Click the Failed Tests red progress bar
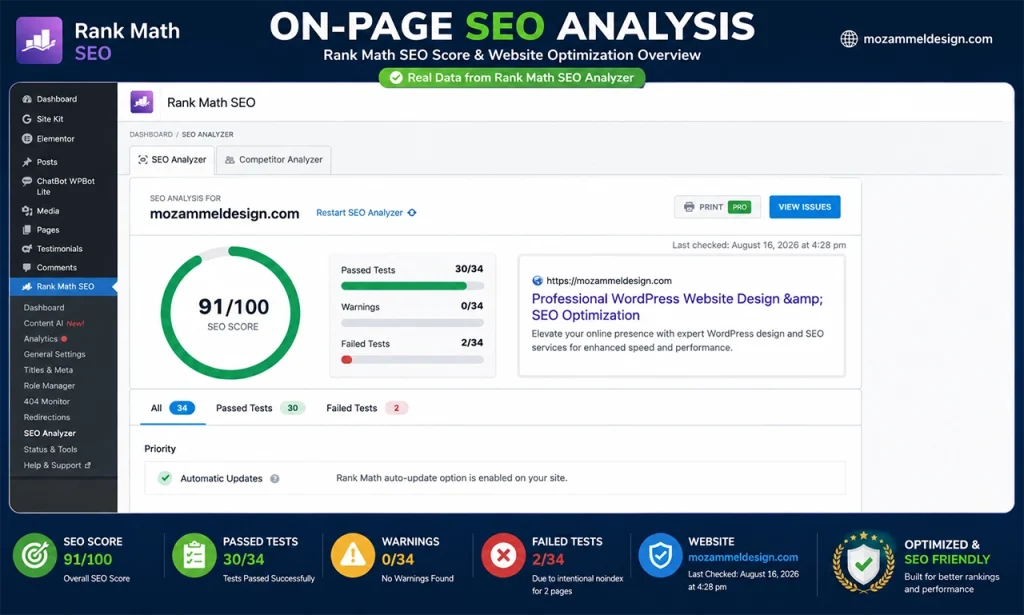The image size is (1024, 615). [412, 360]
